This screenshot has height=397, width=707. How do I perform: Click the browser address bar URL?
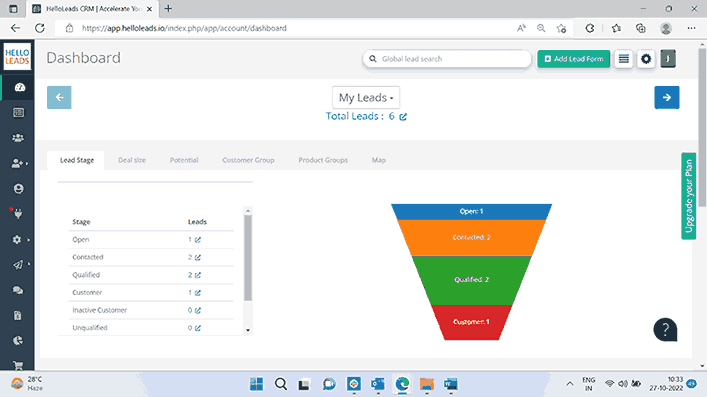pos(184,28)
